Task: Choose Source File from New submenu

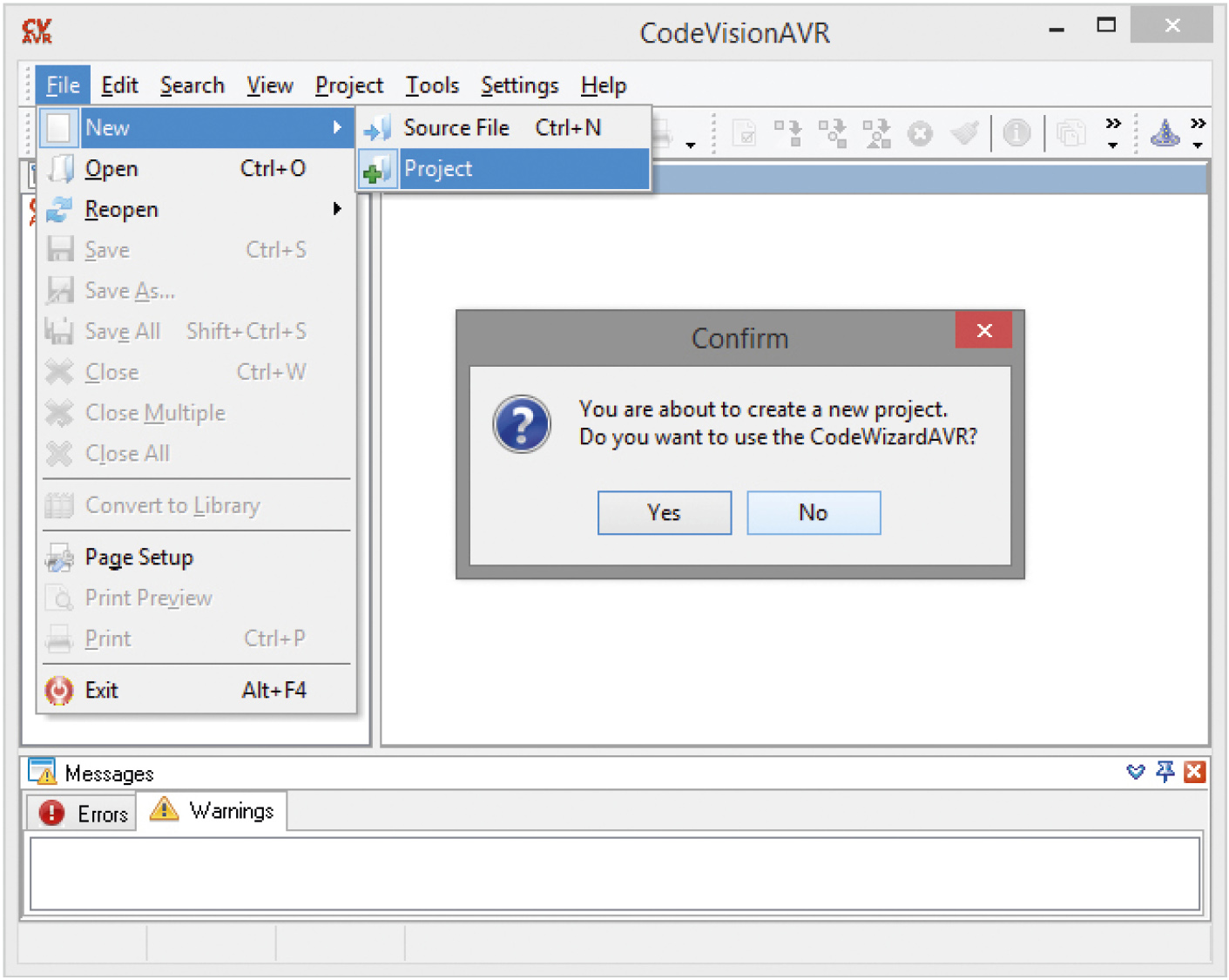Action: click(456, 128)
